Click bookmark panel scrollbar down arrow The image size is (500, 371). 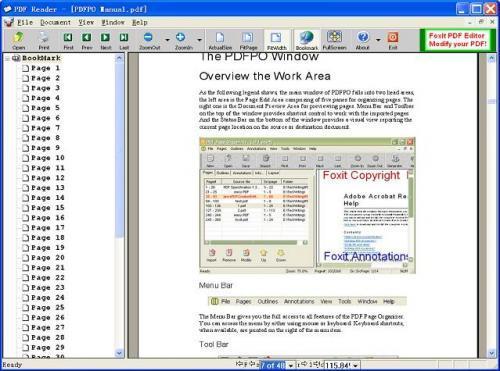[119, 353]
